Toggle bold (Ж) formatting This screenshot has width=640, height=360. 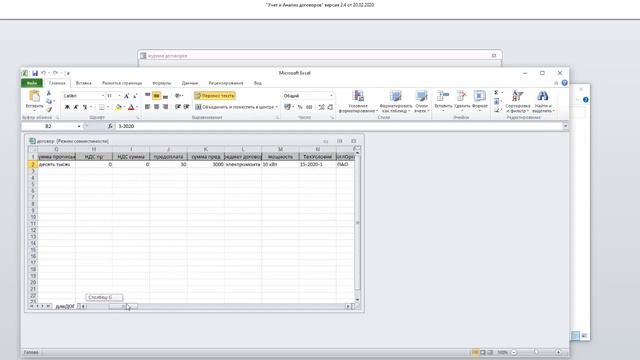(x=67, y=107)
